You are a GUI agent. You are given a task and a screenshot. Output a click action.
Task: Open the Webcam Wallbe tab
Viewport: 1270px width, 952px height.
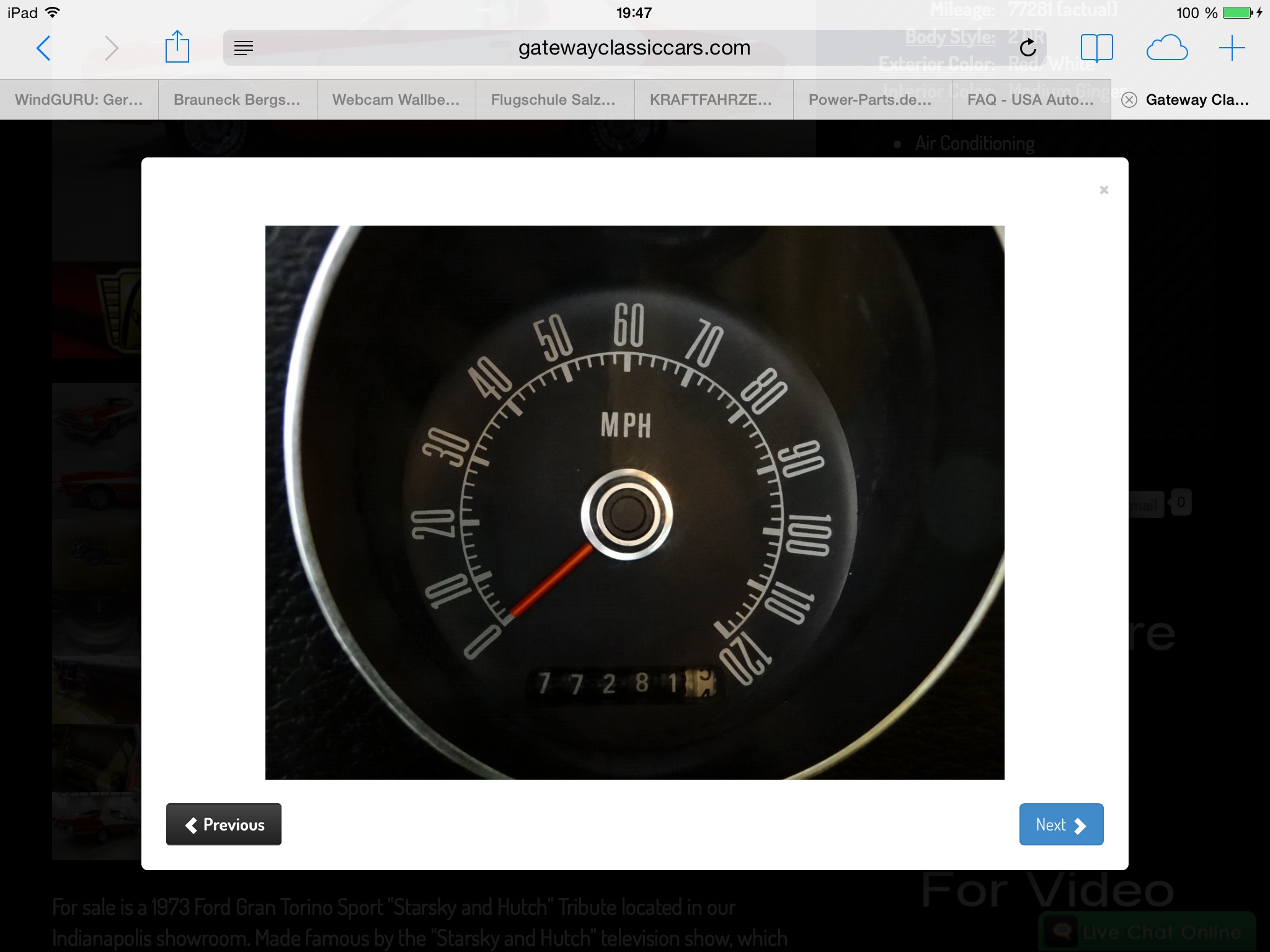pos(396,100)
